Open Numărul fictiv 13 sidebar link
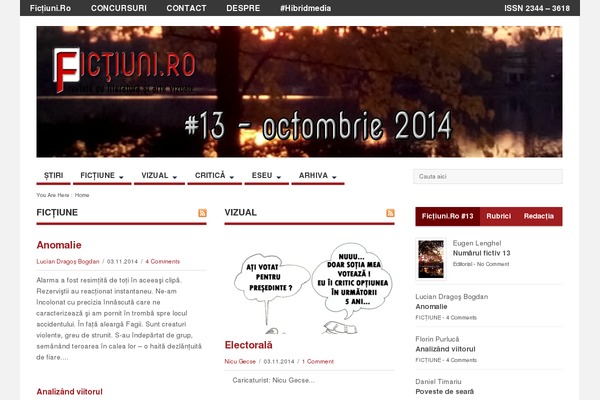This screenshot has width=600, height=400. pos(481,253)
